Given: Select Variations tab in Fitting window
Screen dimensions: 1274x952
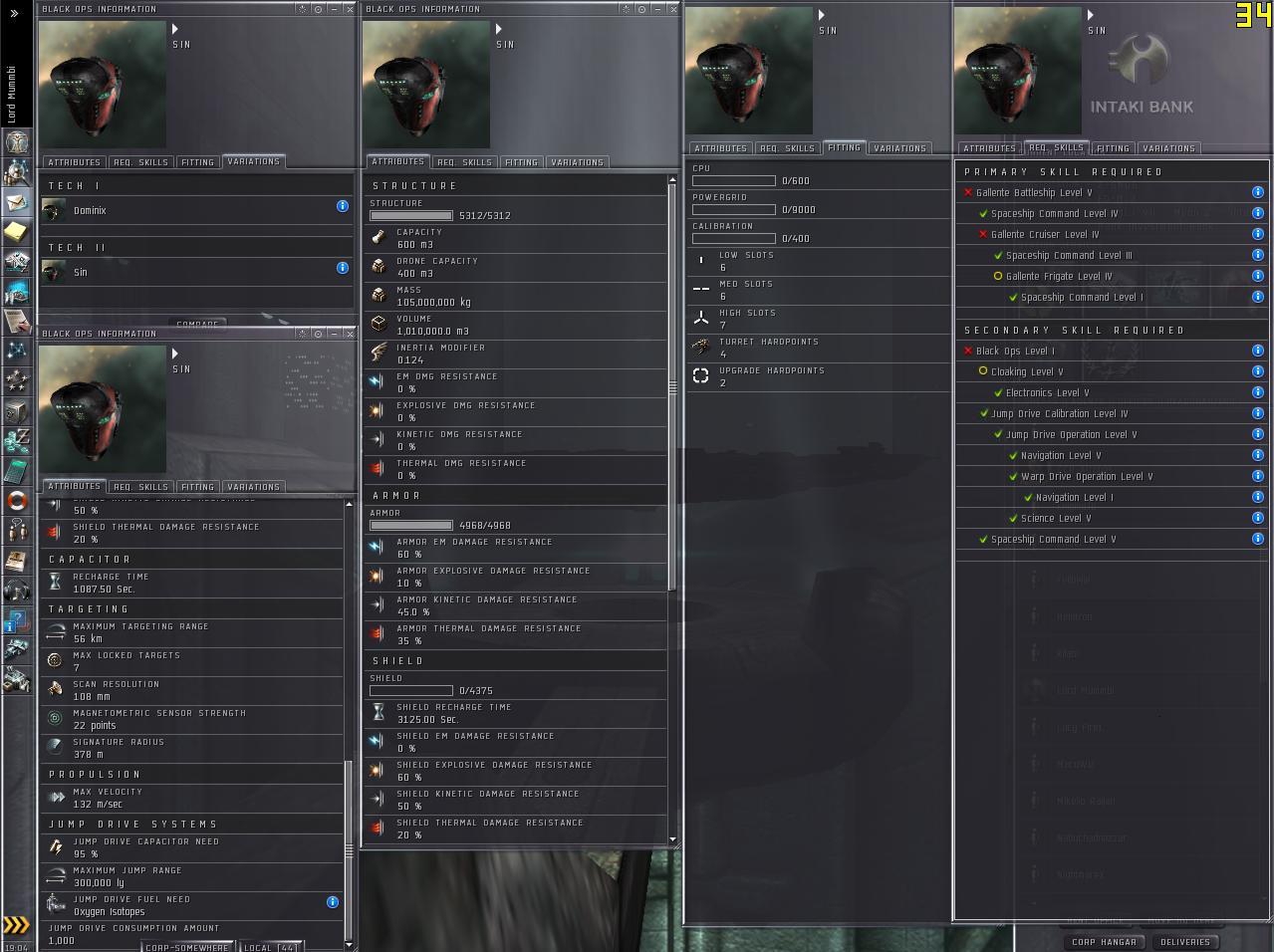Looking at the screenshot, I should click(x=900, y=147).
